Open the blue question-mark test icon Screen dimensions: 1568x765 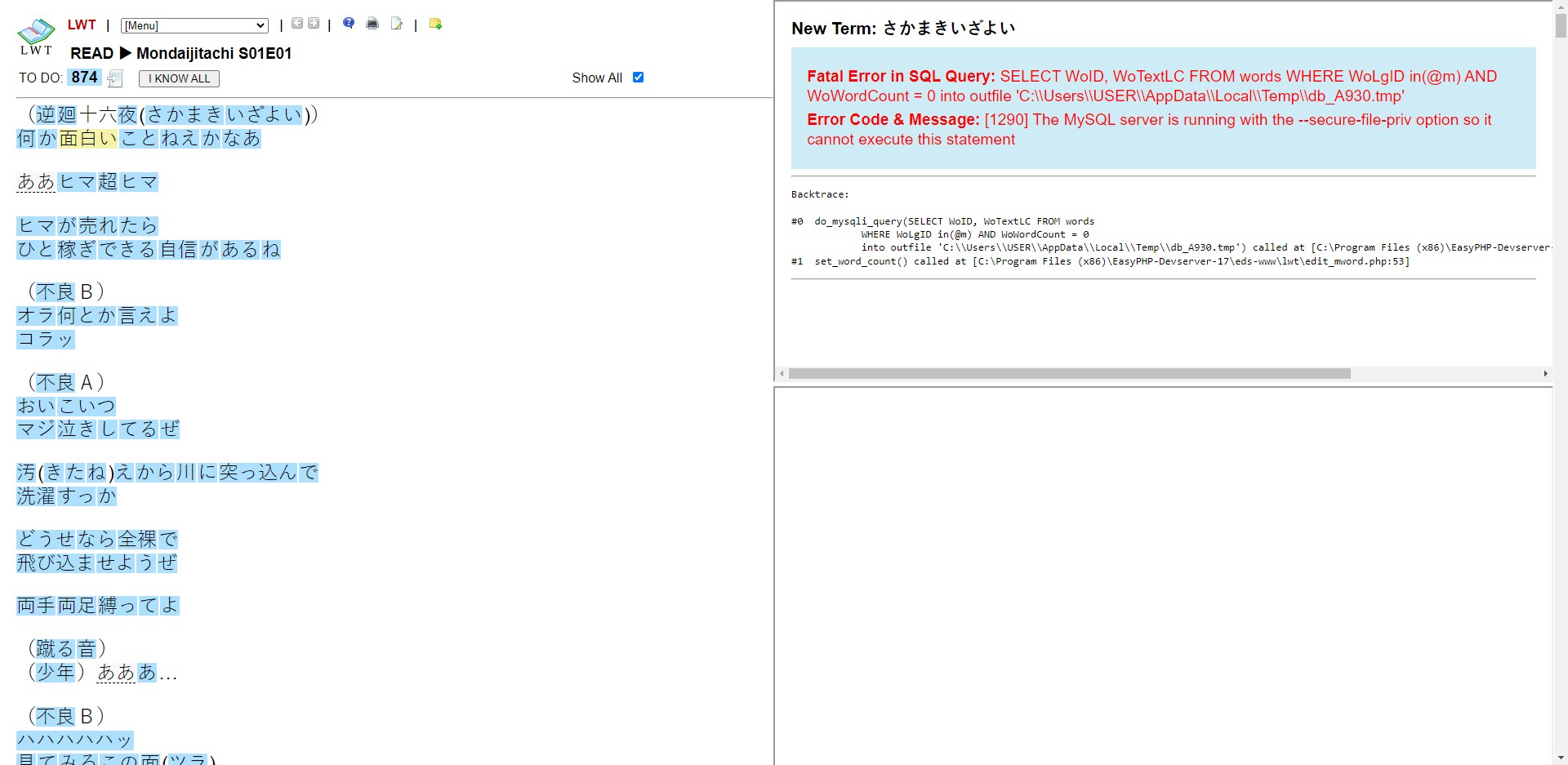pos(349,24)
